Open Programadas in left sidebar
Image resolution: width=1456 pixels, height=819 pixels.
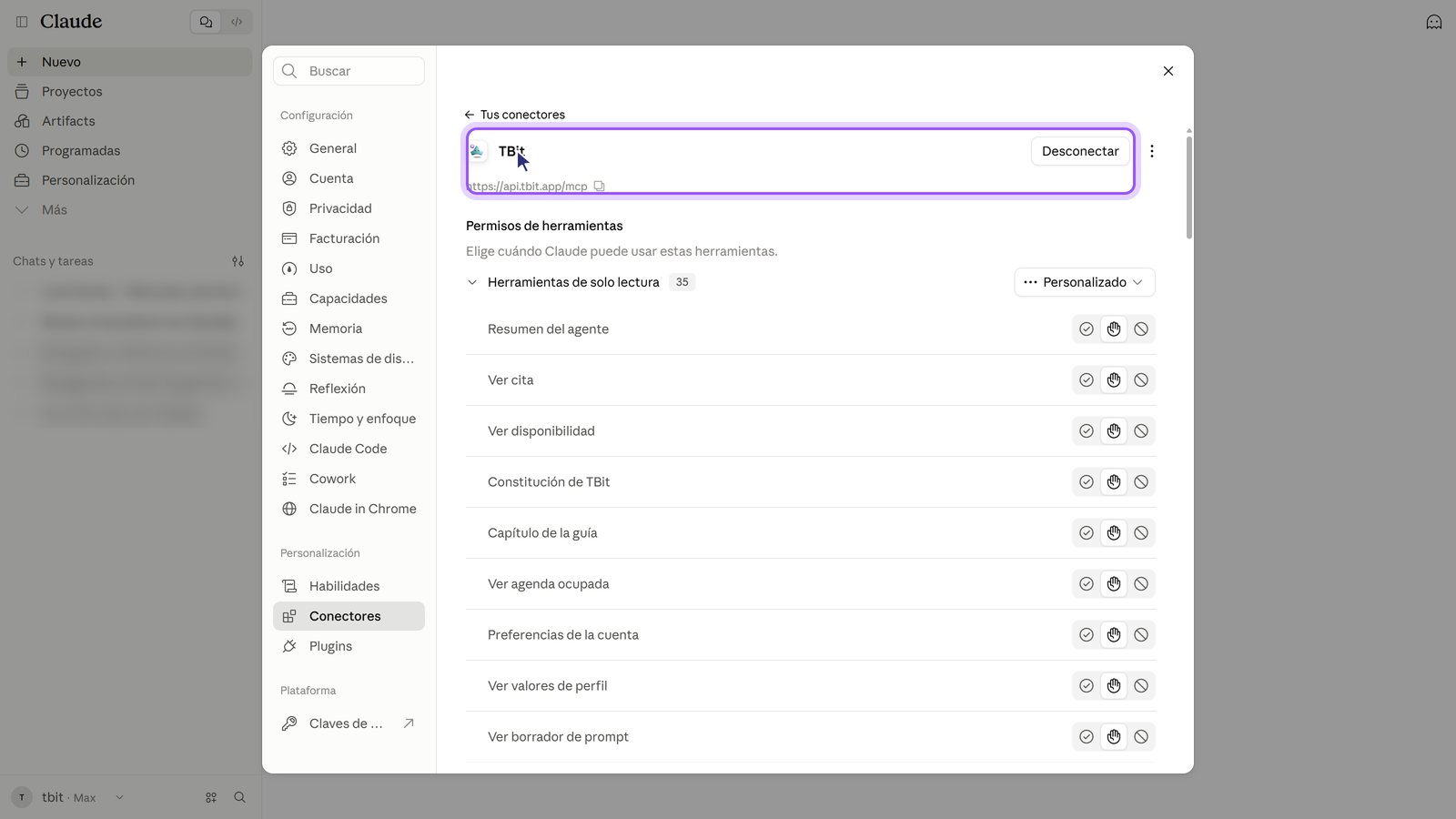tap(130, 150)
